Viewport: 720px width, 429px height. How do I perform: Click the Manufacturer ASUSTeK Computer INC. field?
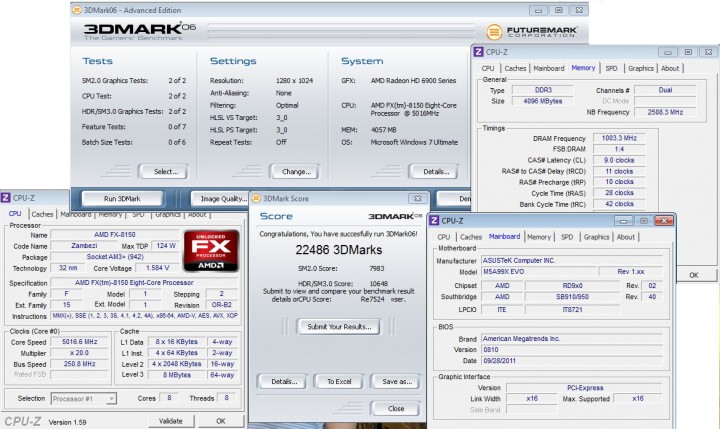572,260
